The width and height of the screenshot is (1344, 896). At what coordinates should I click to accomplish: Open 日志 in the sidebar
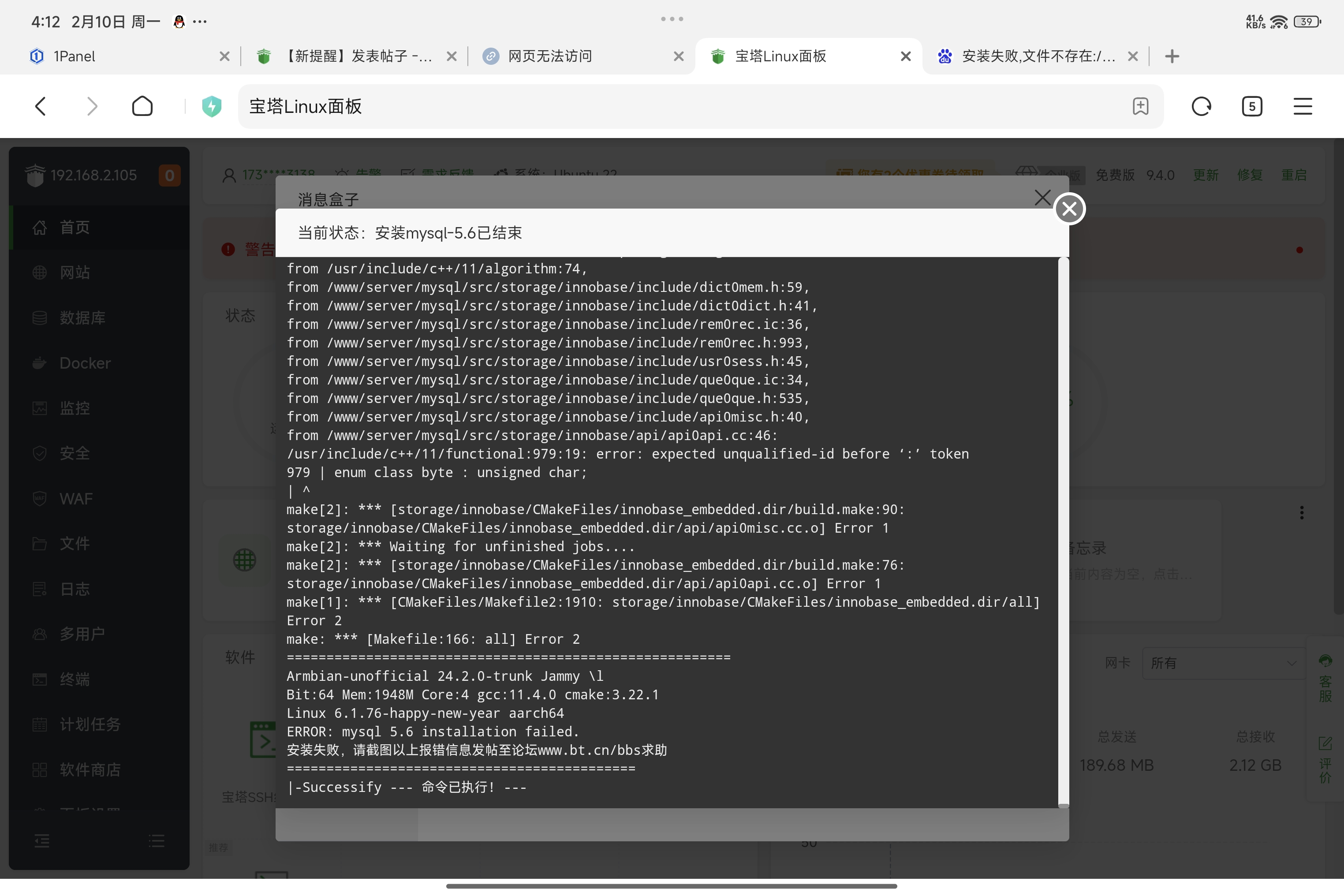click(99, 589)
